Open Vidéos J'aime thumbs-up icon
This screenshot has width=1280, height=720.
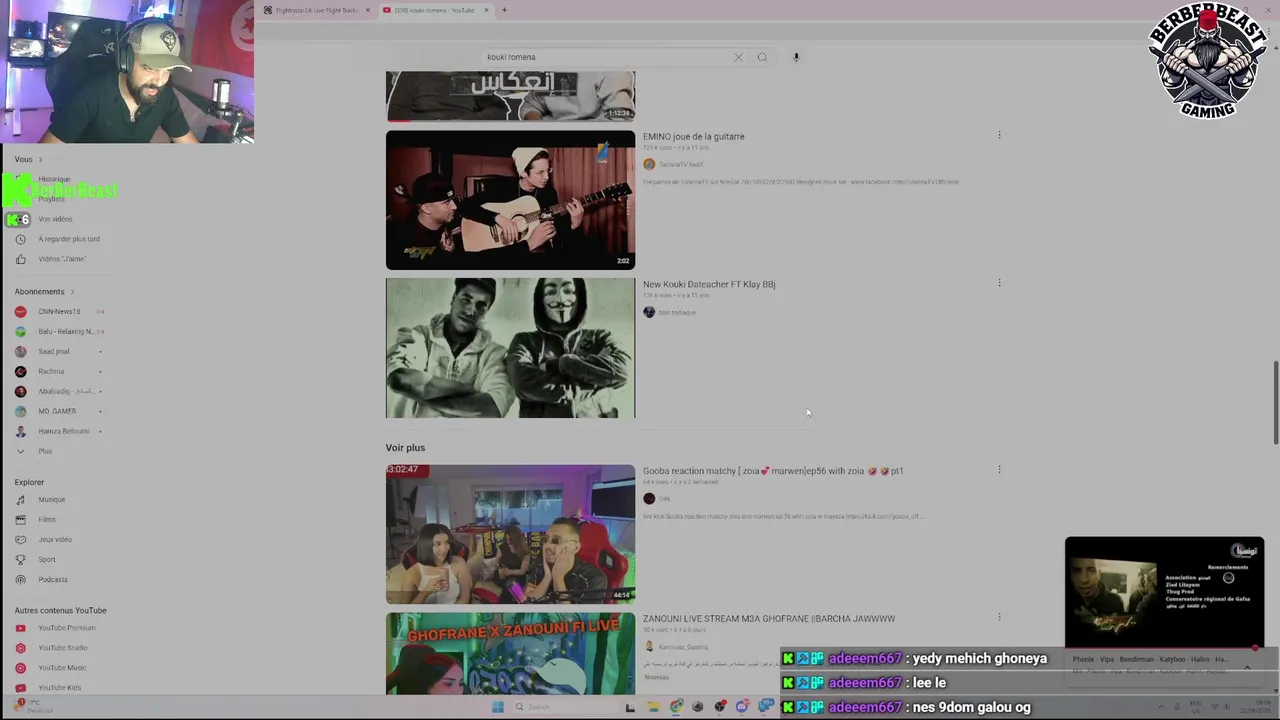(x=20, y=259)
